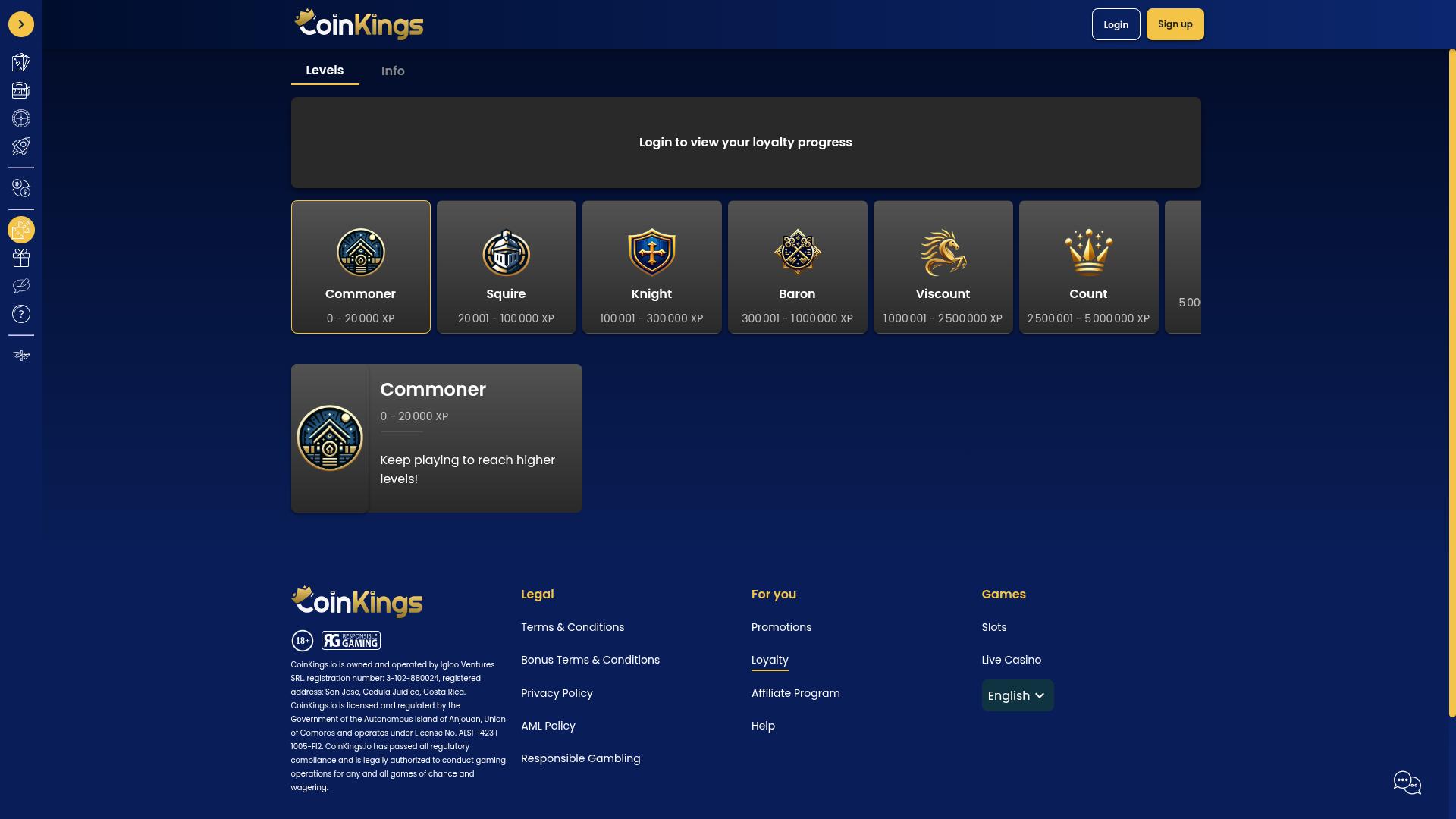The width and height of the screenshot is (1456, 819).
Task: Click the Sign up button
Action: click(x=1175, y=24)
